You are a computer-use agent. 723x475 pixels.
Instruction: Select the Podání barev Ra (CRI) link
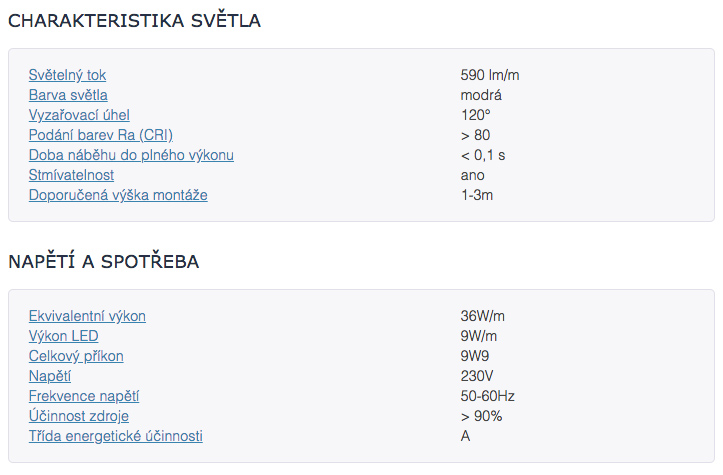[101, 135]
